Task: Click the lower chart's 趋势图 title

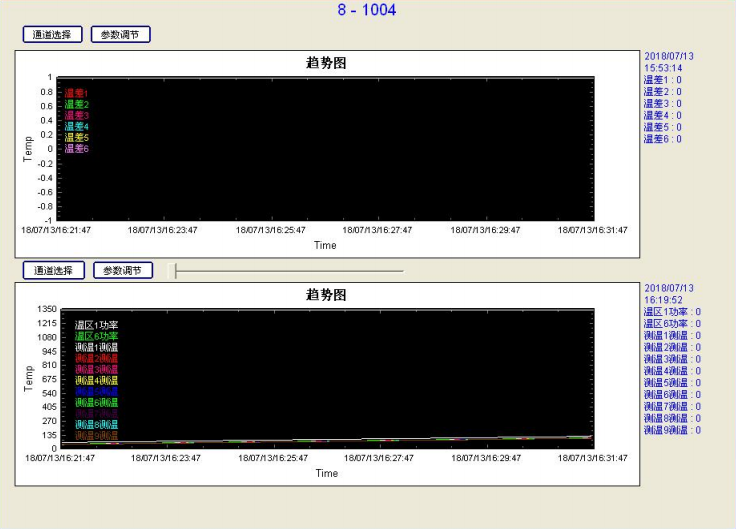Action: point(326,295)
